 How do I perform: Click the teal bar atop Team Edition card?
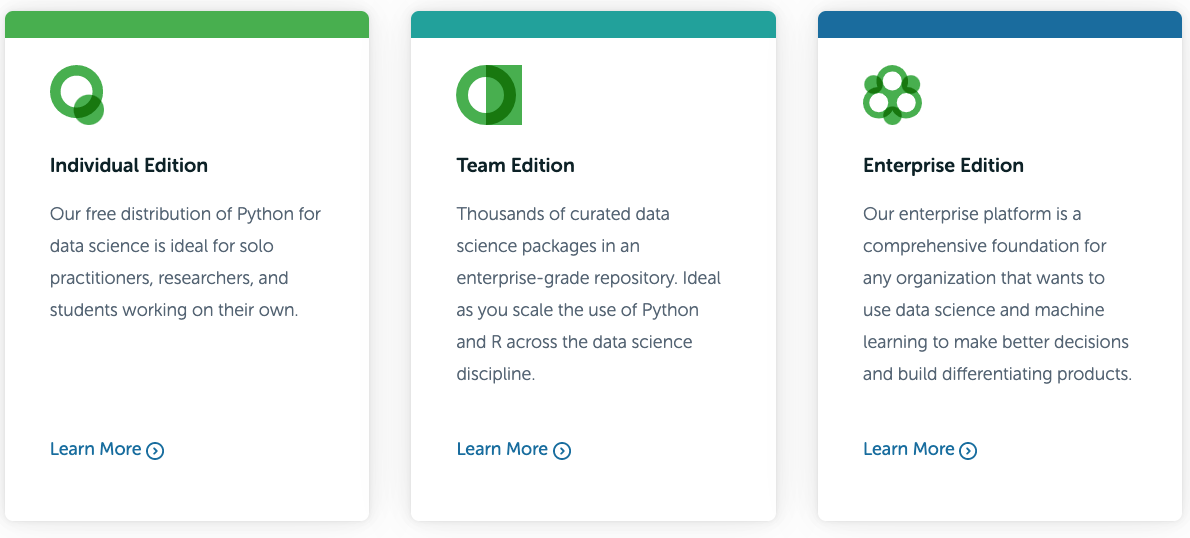[593, 24]
